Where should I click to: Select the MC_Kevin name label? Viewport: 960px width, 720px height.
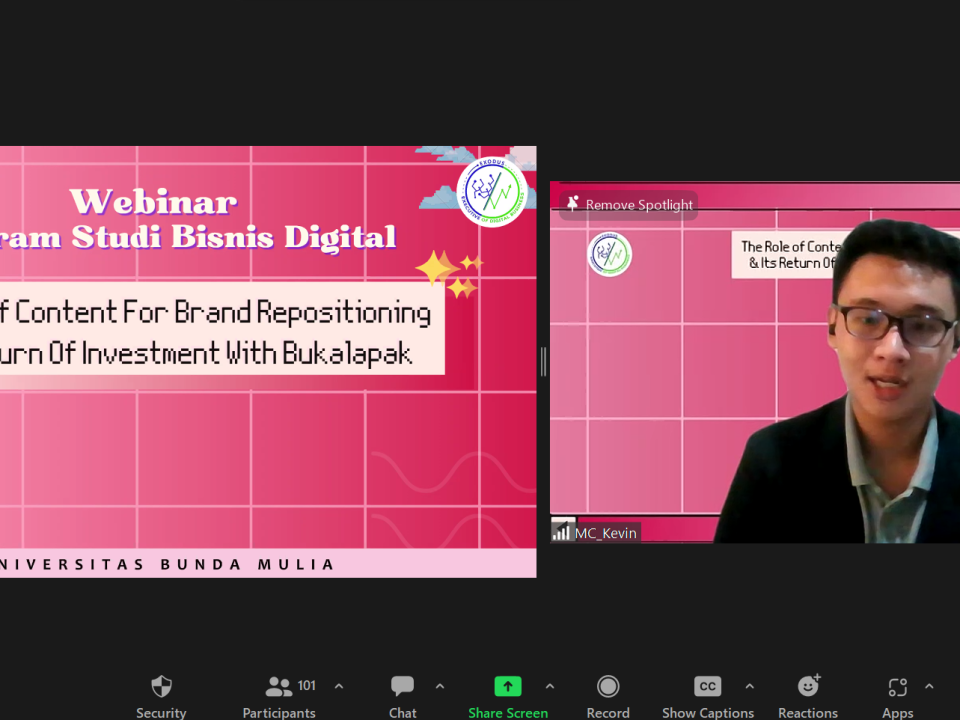[606, 533]
